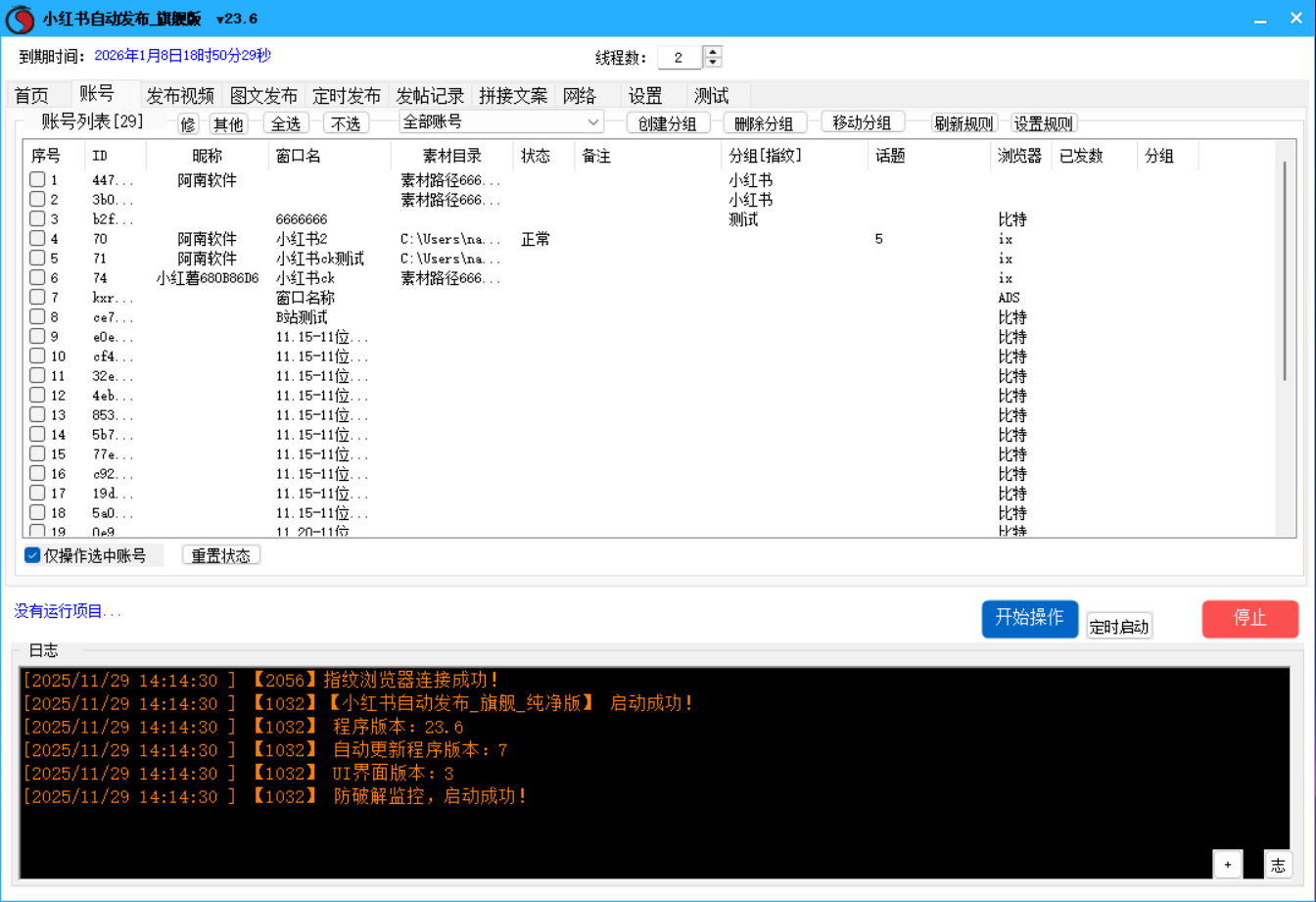Tick the checkbox for account row 1
This screenshot has height=902, width=1316.
[x=37, y=180]
